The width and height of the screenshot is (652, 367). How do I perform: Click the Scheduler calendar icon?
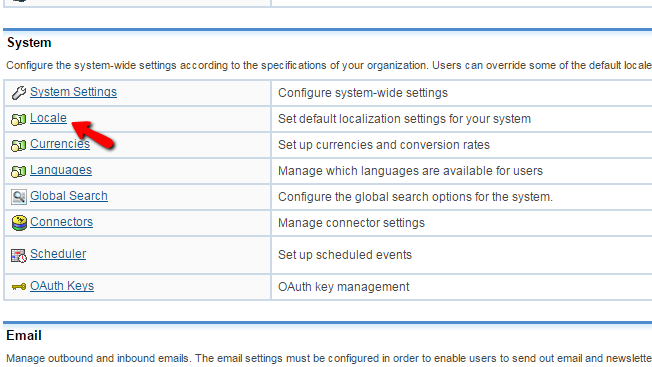(19, 256)
